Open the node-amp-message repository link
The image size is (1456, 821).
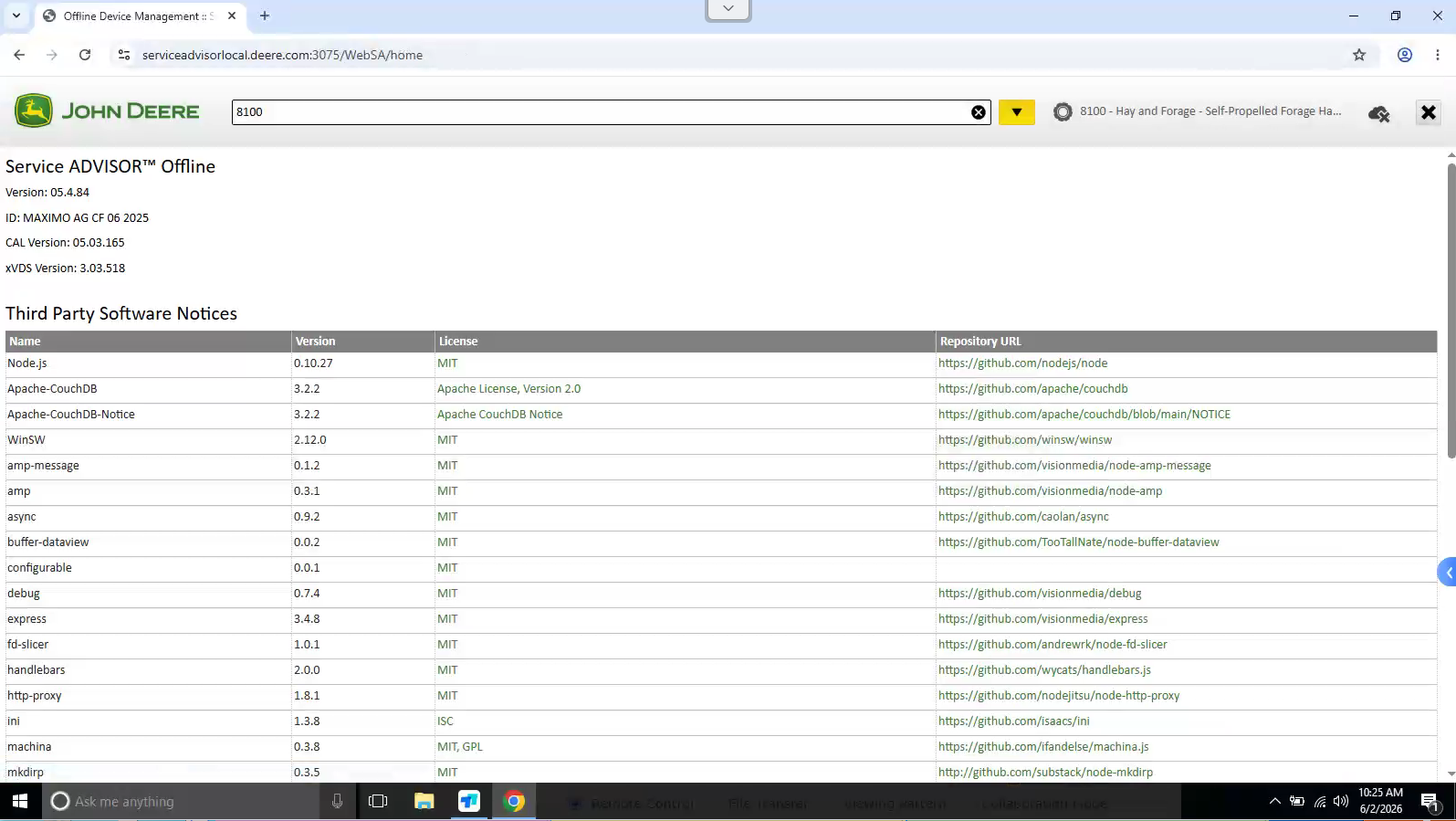tap(1074, 466)
